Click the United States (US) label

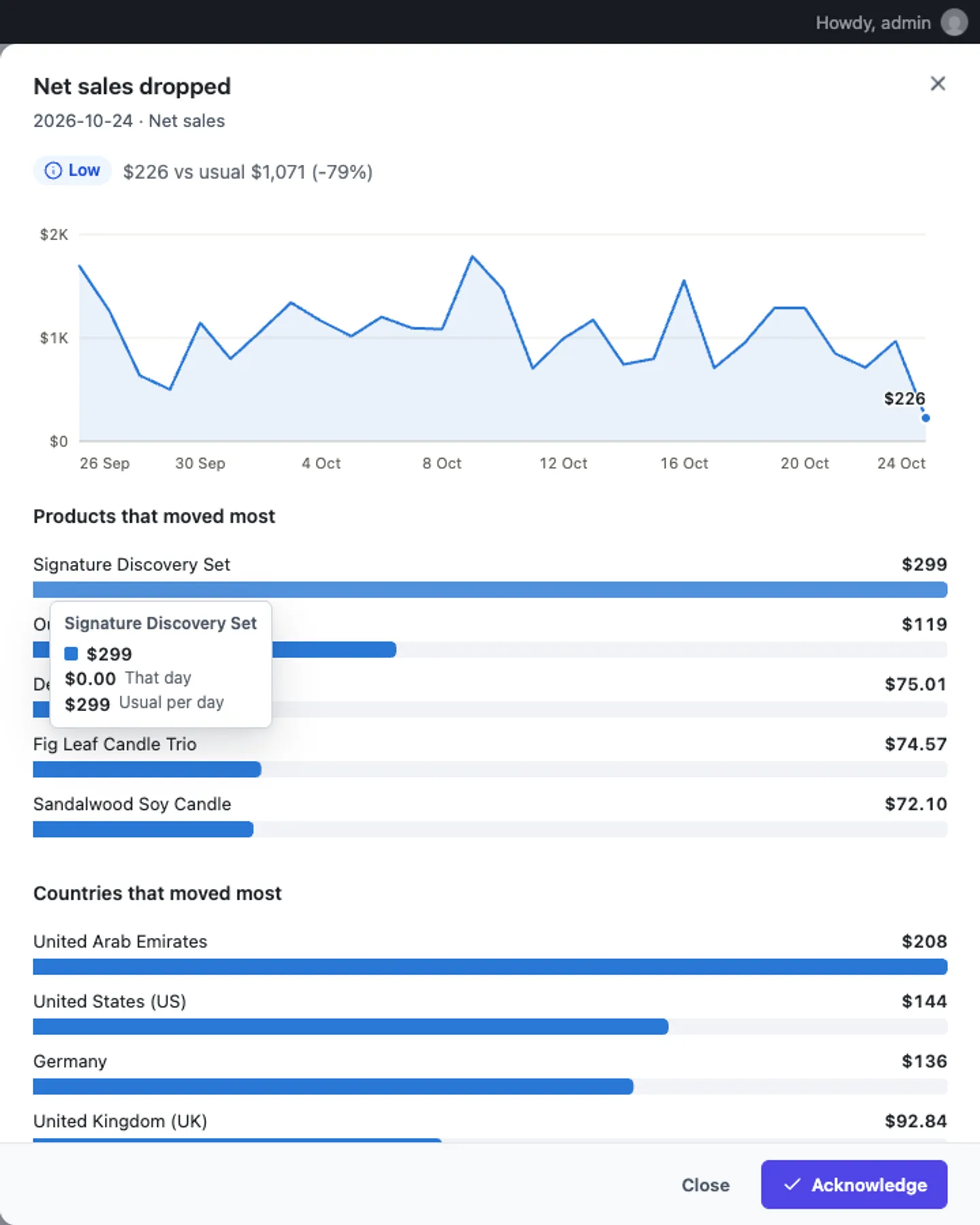click(x=110, y=1001)
